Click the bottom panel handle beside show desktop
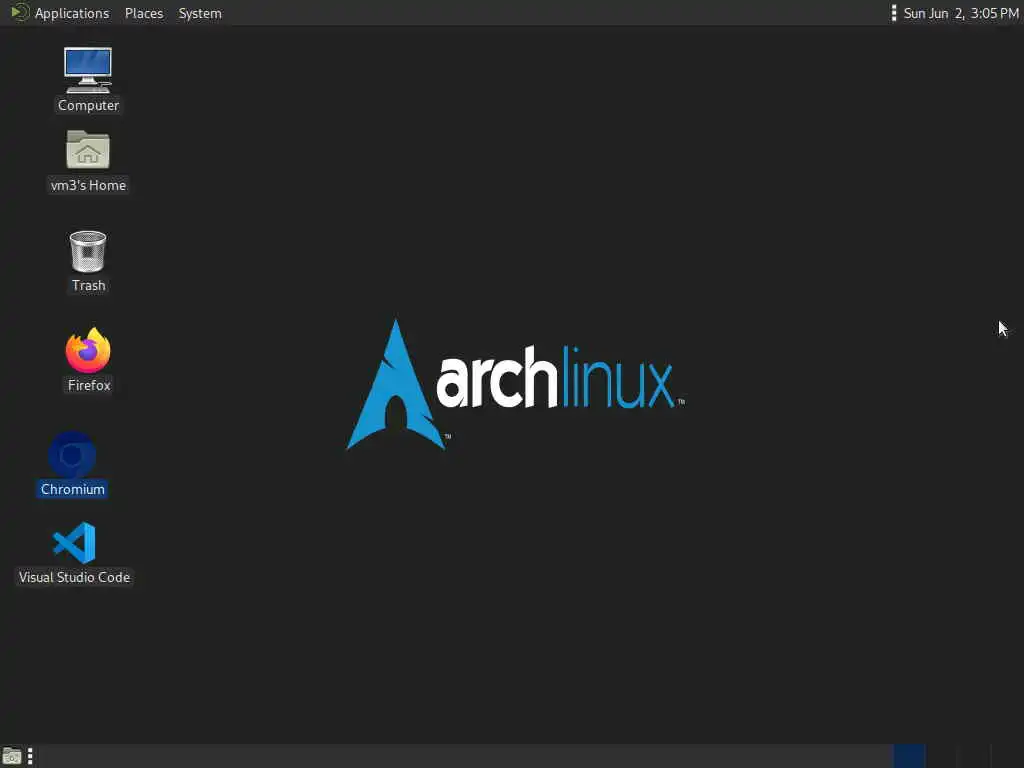The height and width of the screenshot is (768, 1024). (x=30, y=756)
